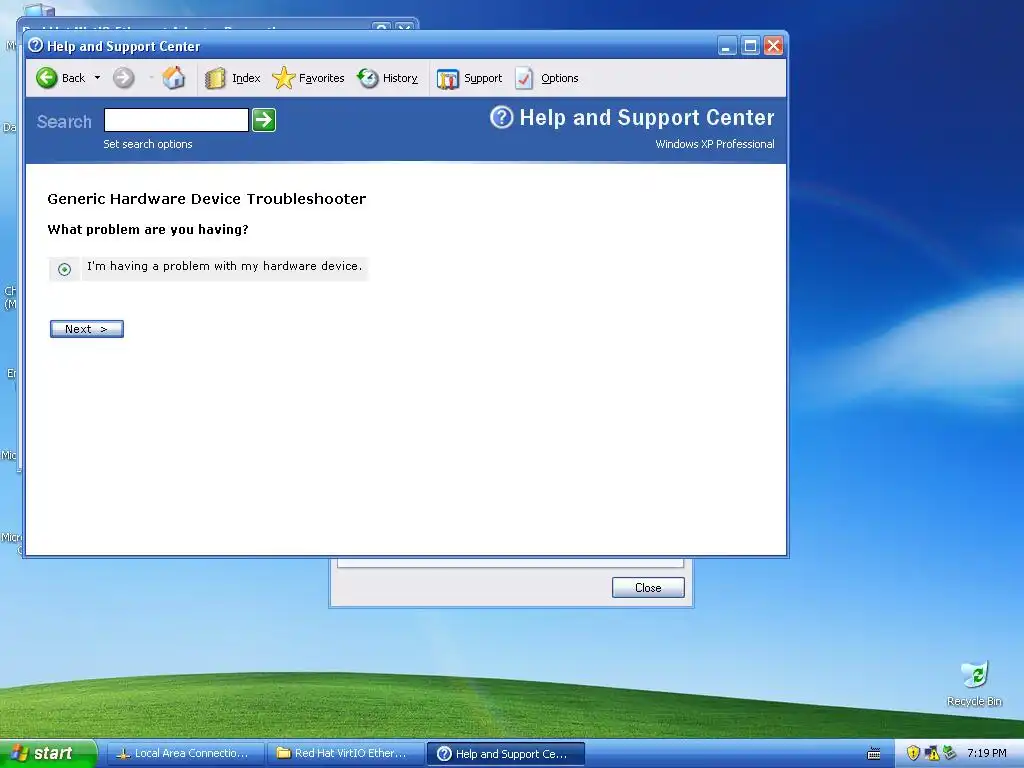Click "Windows XP Professional" banner text
The height and width of the screenshot is (768, 1024).
[715, 144]
